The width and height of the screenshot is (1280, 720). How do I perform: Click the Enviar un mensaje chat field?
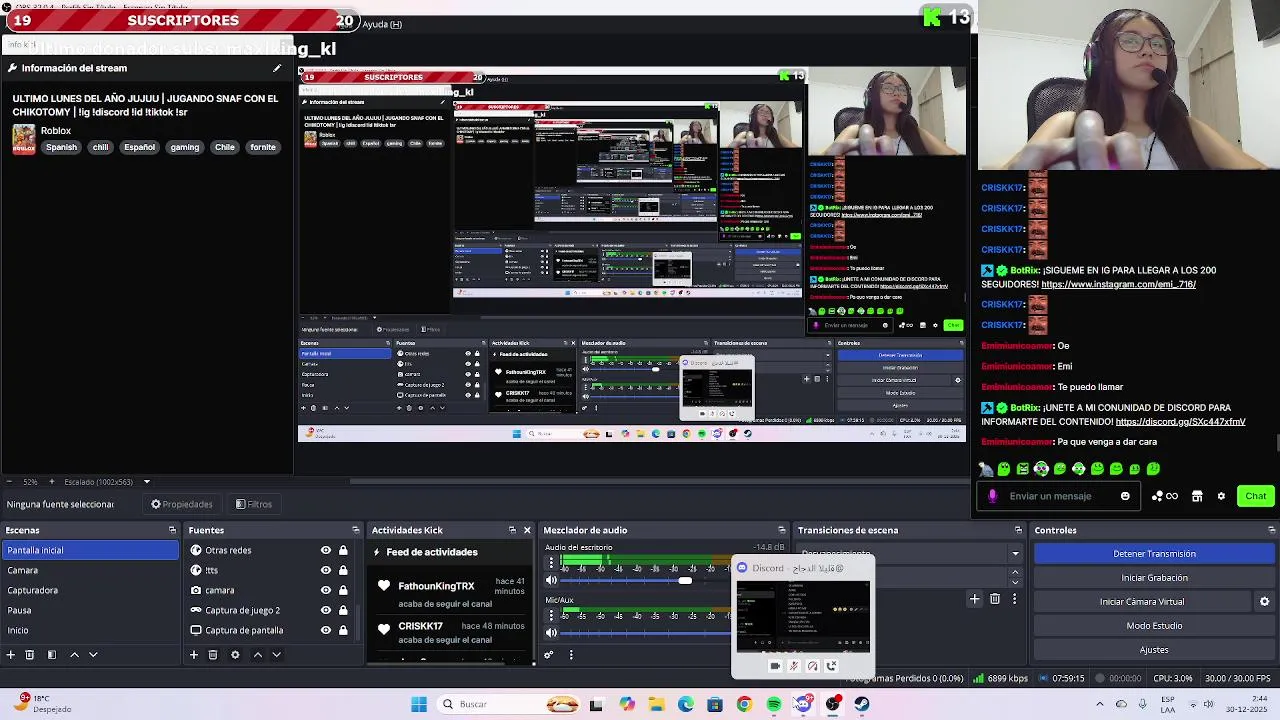click(1060, 496)
